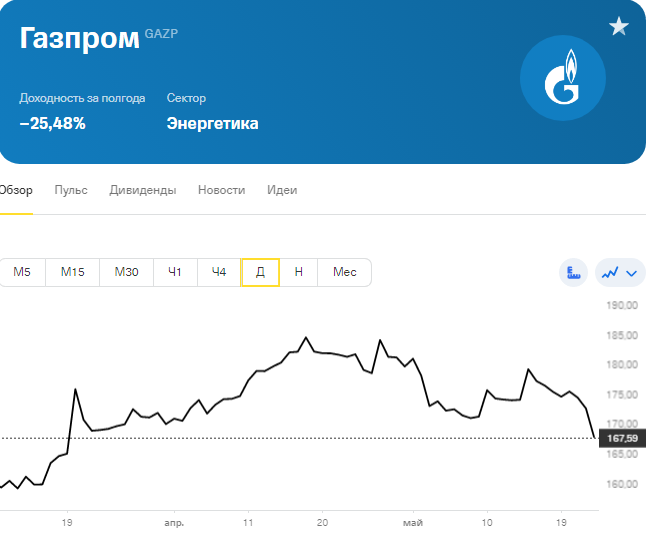Click the 11 date axis label
Viewport: 647px width, 539px height.
coord(248,522)
